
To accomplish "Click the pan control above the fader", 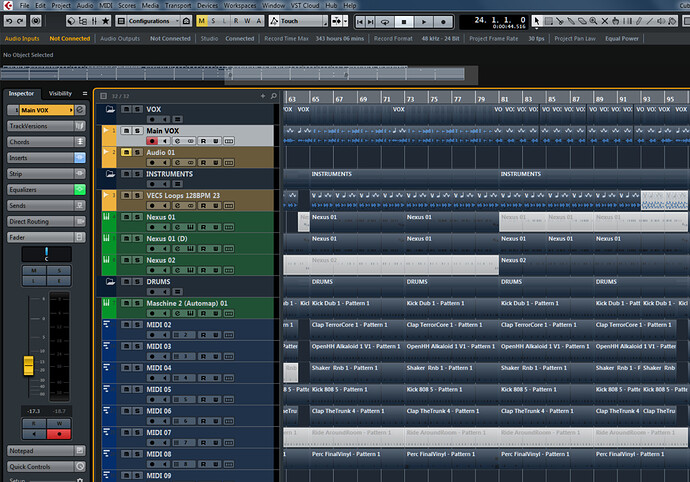I will click(47, 254).
